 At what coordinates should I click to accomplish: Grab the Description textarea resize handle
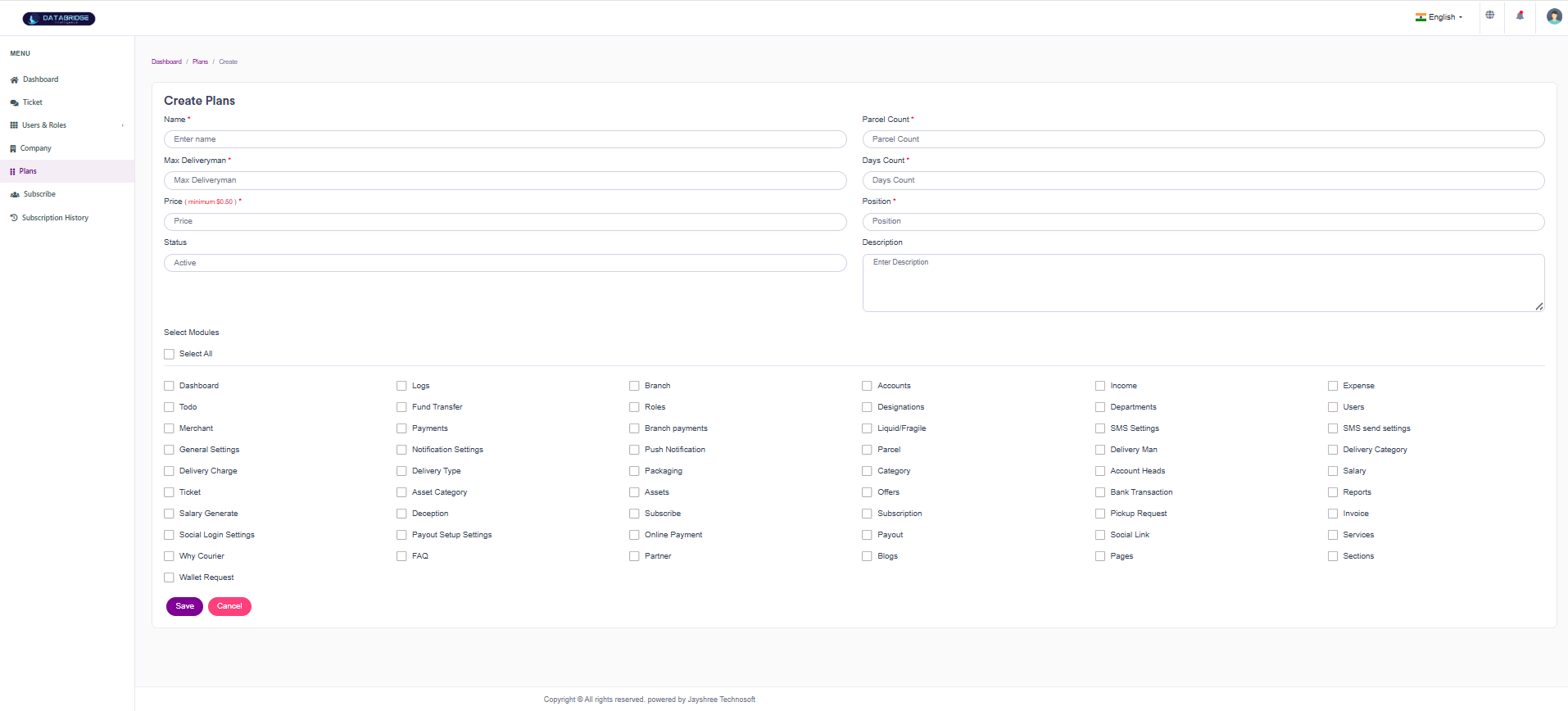click(1539, 306)
